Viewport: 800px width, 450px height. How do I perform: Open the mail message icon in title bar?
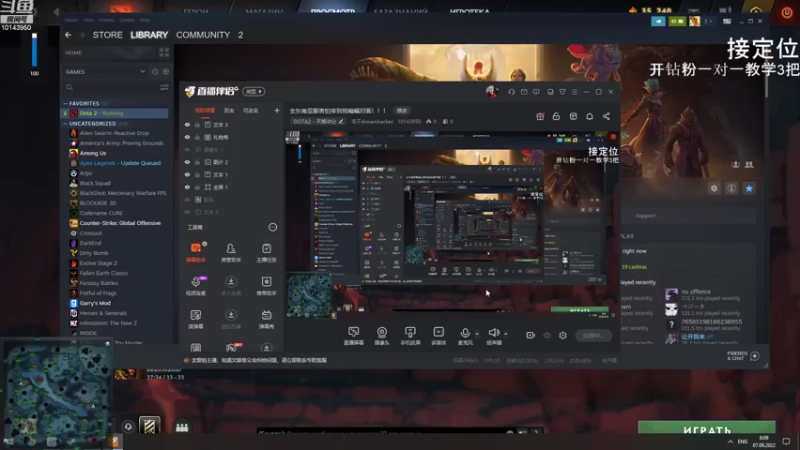[x=524, y=92]
